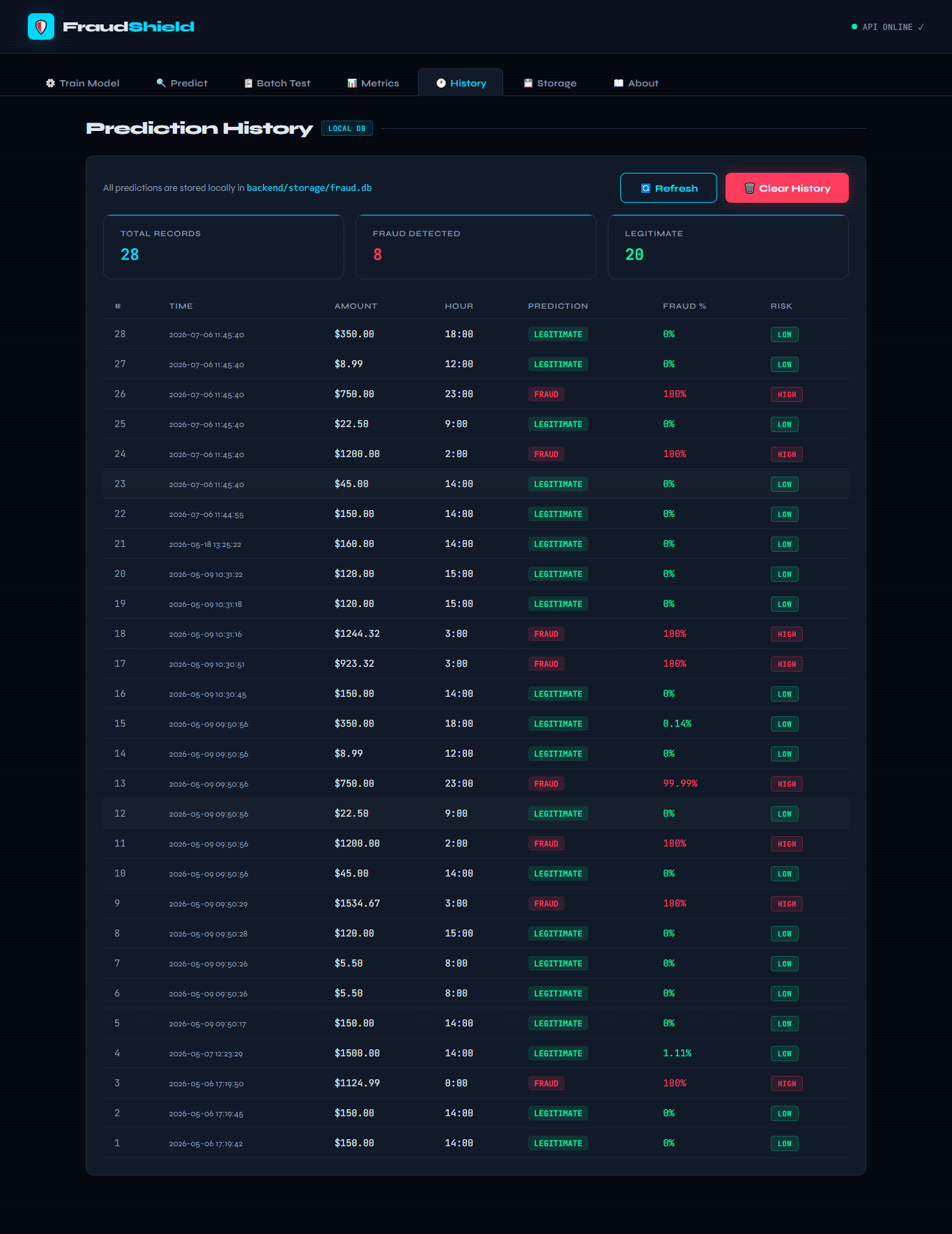
Task: Click the trash can icon in Clear History
Action: pos(750,188)
